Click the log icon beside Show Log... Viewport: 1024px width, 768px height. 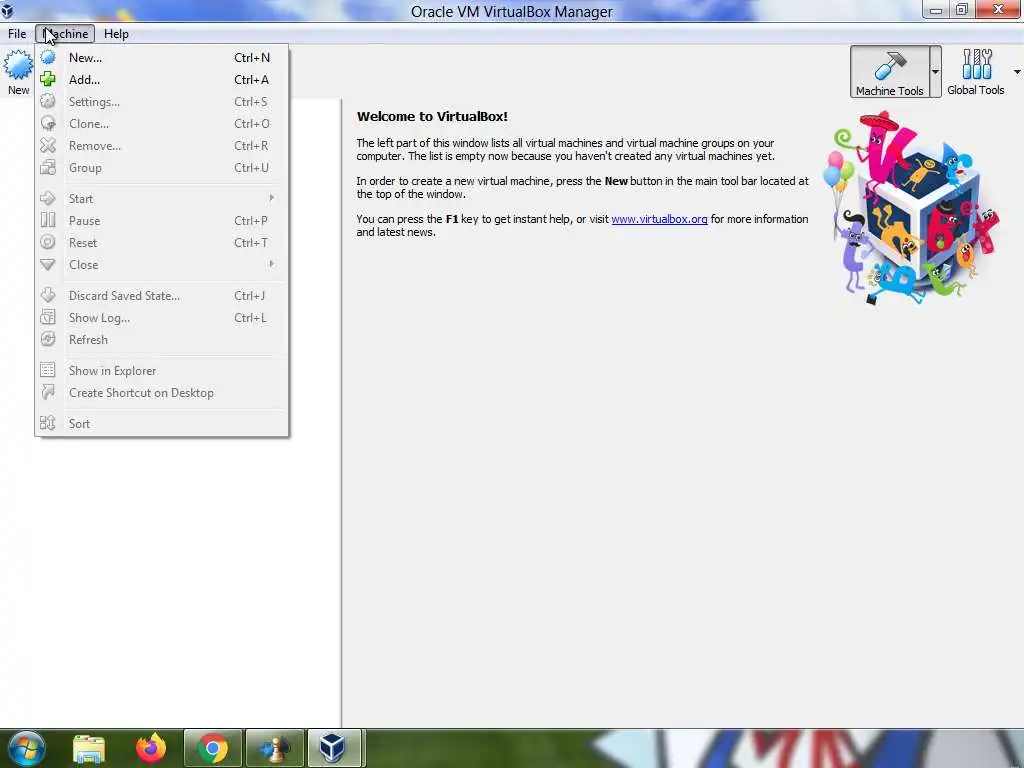[48, 317]
